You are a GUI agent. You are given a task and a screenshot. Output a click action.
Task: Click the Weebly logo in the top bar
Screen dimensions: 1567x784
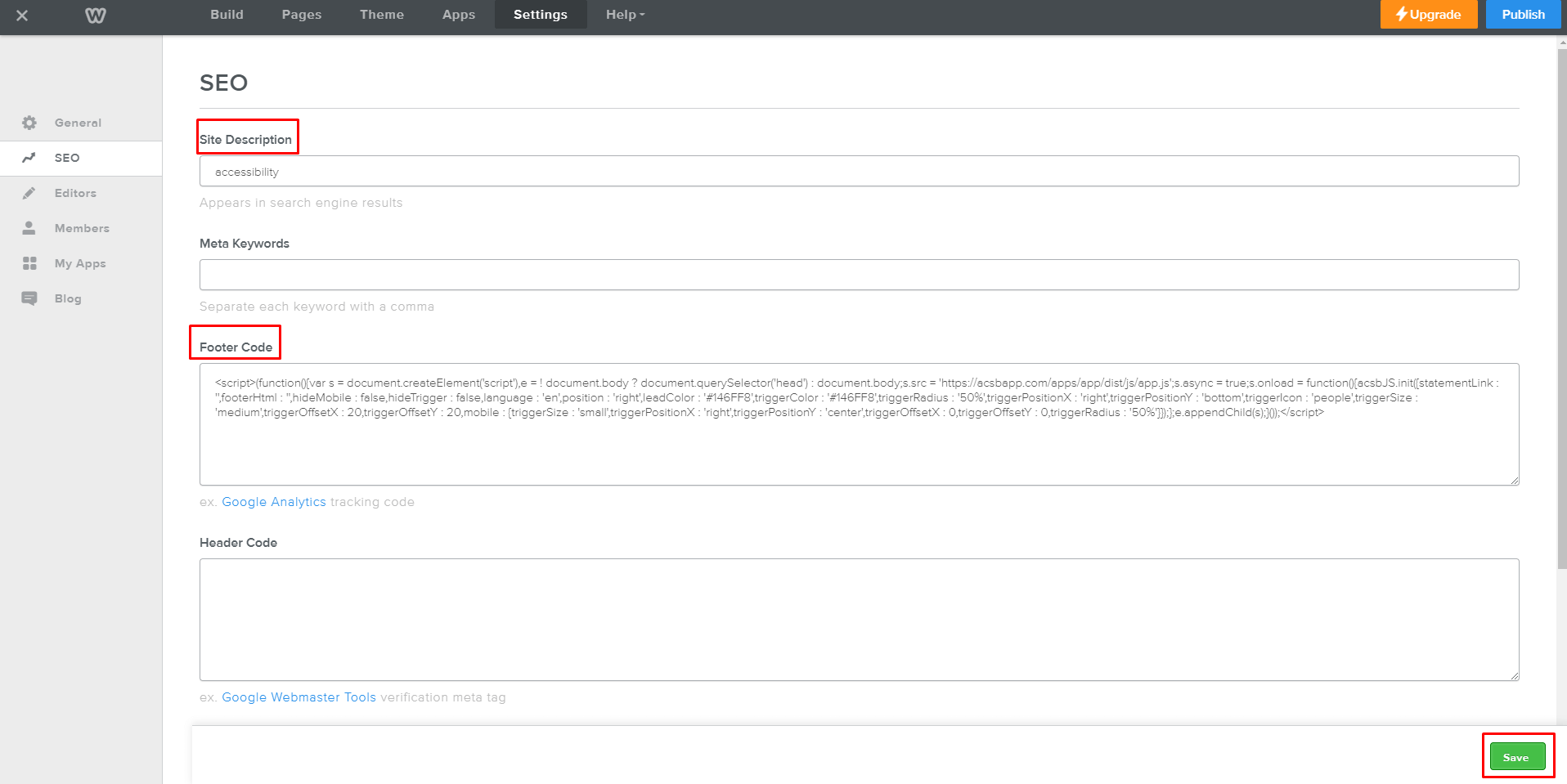click(x=95, y=15)
